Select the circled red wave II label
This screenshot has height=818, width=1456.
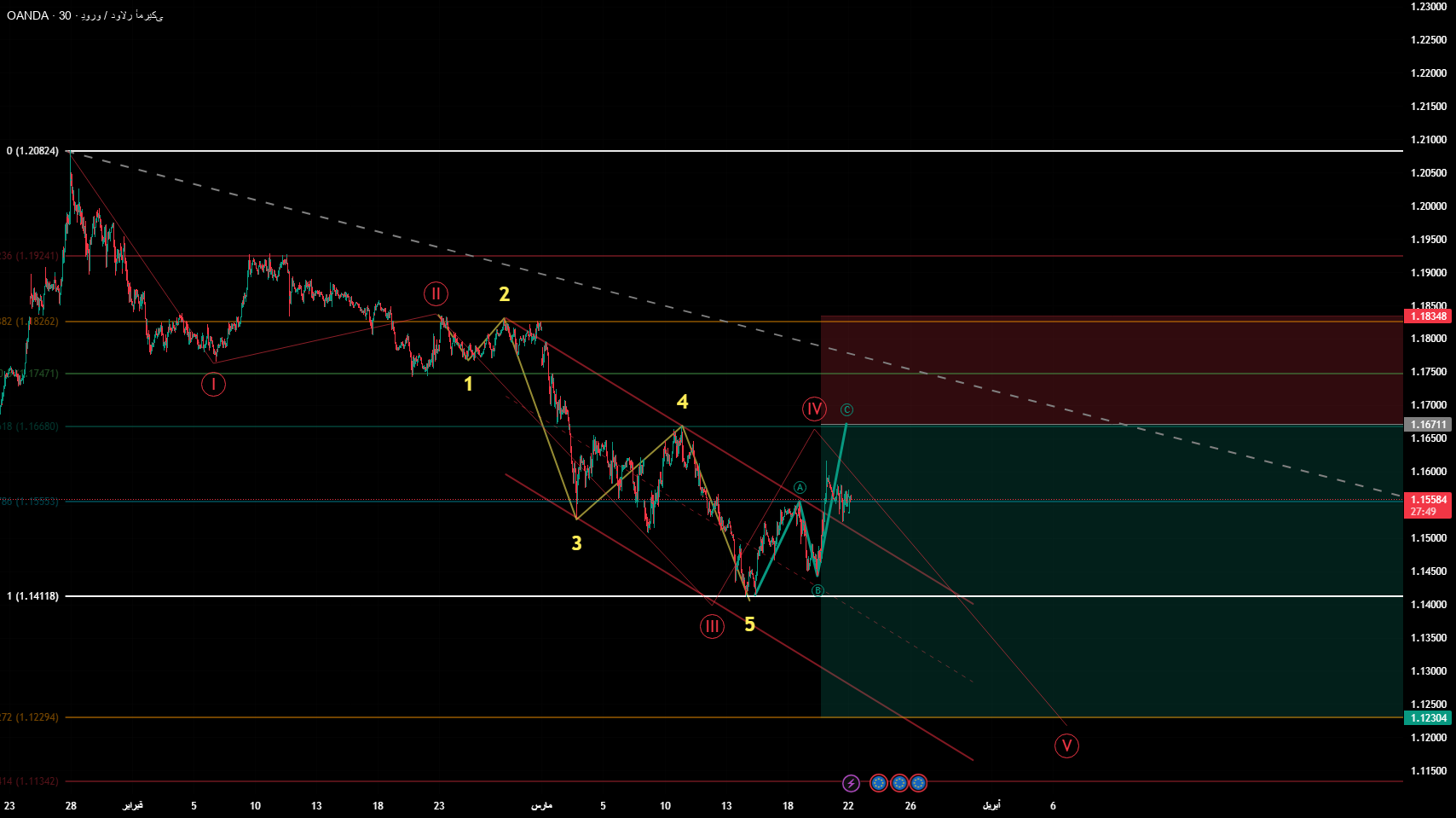(436, 294)
